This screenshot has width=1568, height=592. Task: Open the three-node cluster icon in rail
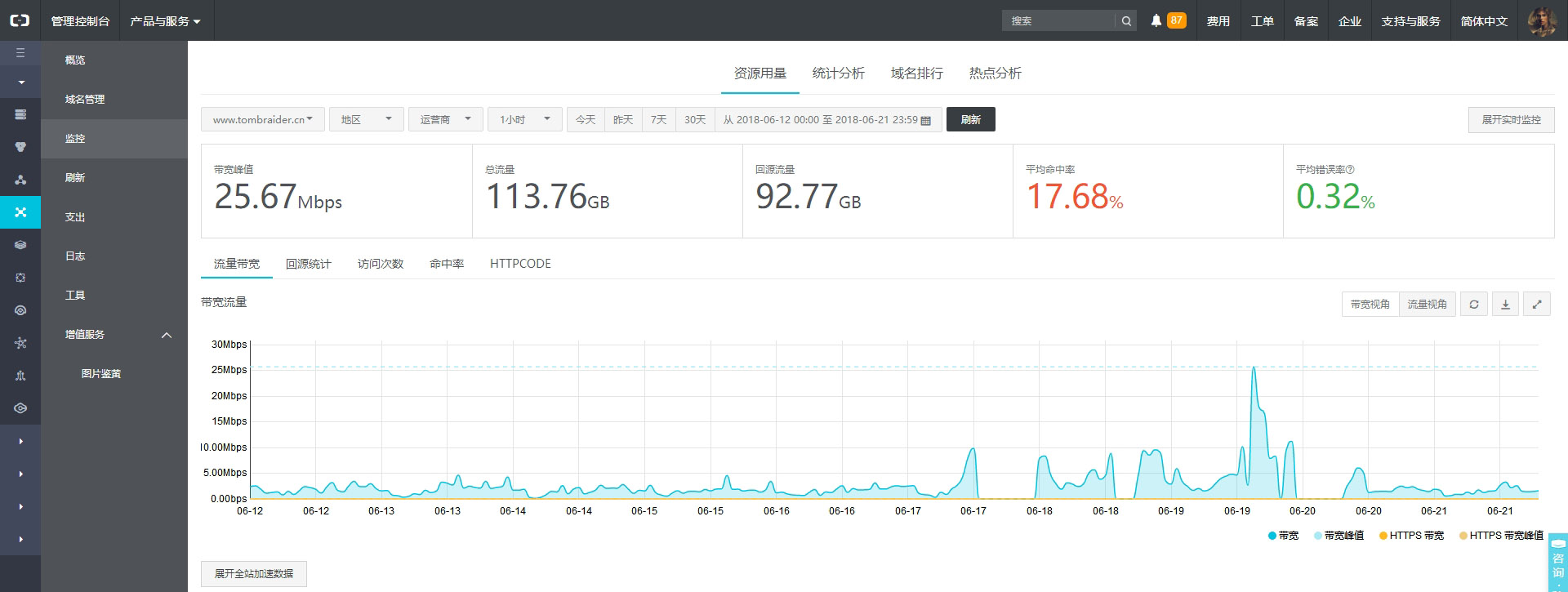pyautogui.click(x=20, y=180)
